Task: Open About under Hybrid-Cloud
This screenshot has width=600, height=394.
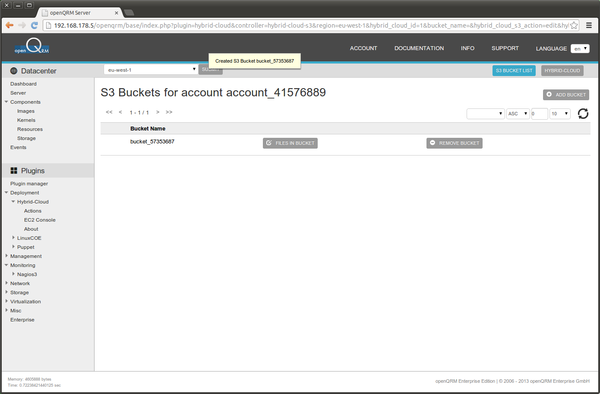Action: pos(31,229)
